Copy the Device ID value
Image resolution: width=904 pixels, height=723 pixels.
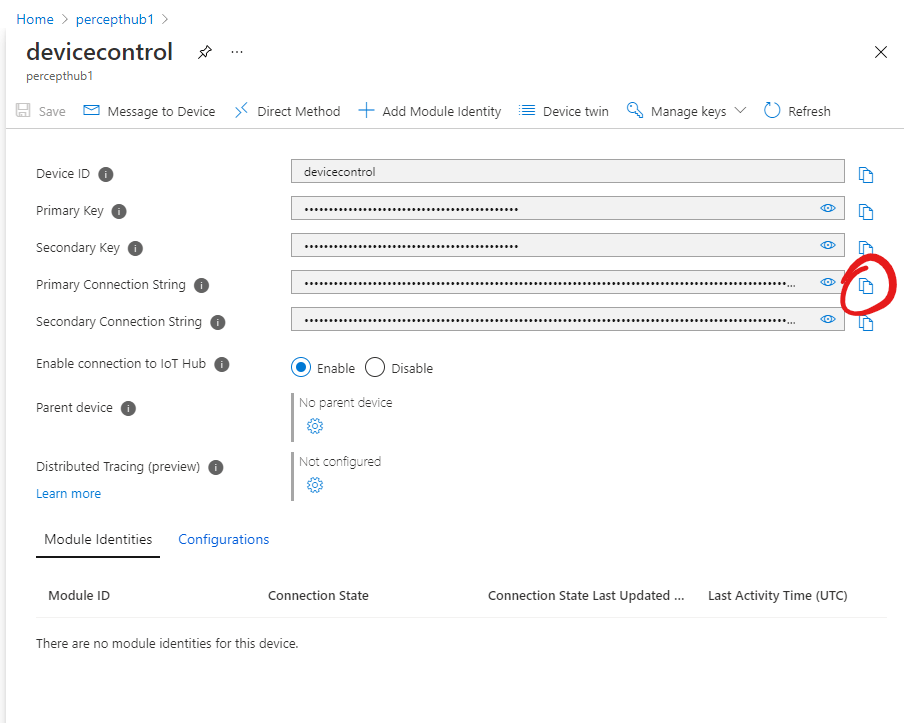[x=866, y=175]
